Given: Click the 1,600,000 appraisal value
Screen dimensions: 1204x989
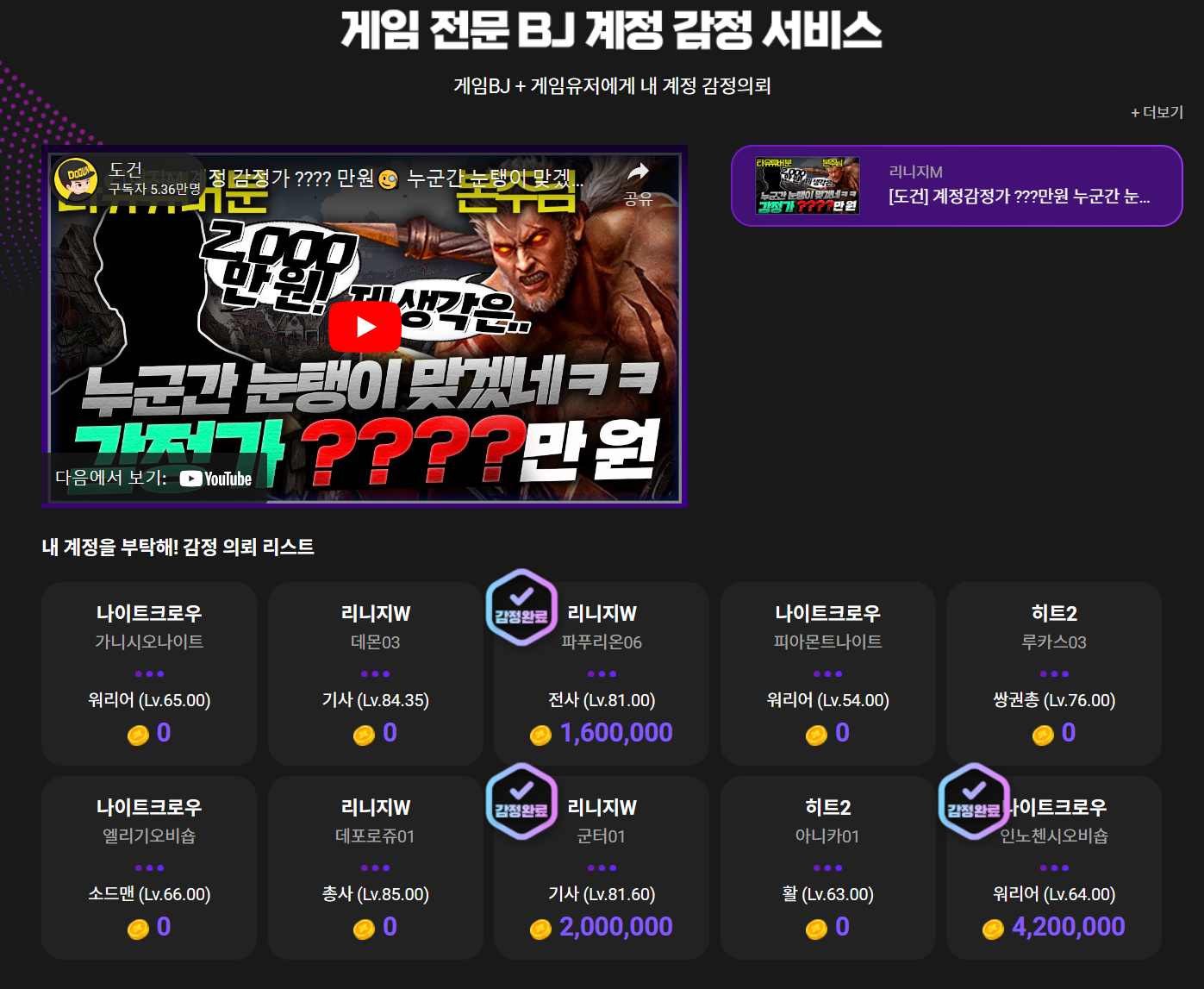Looking at the screenshot, I should pyautogui.click(x=616, y=733).
